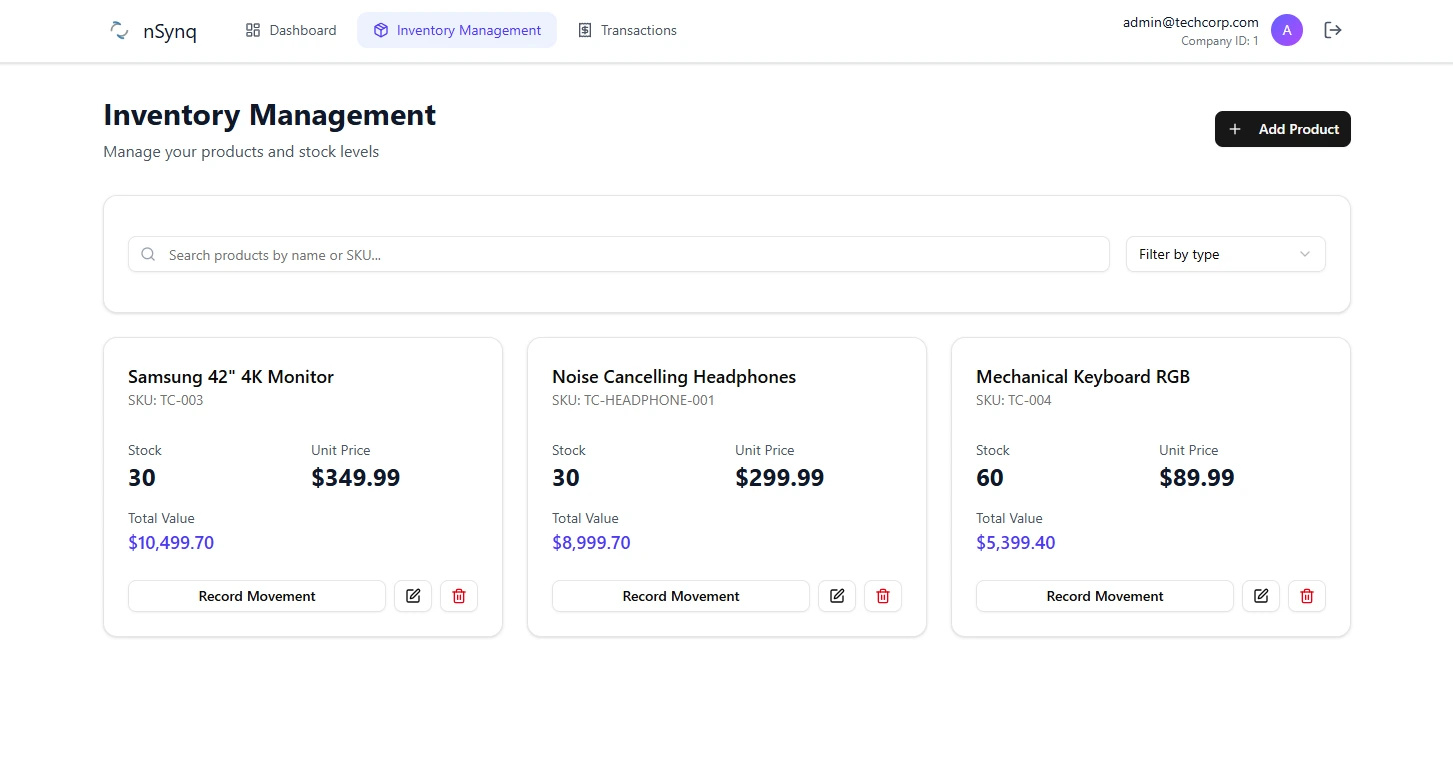This screenshot has height=767, width=1453.
Task: Click the Add Product button
Action: coord(1282,128)
